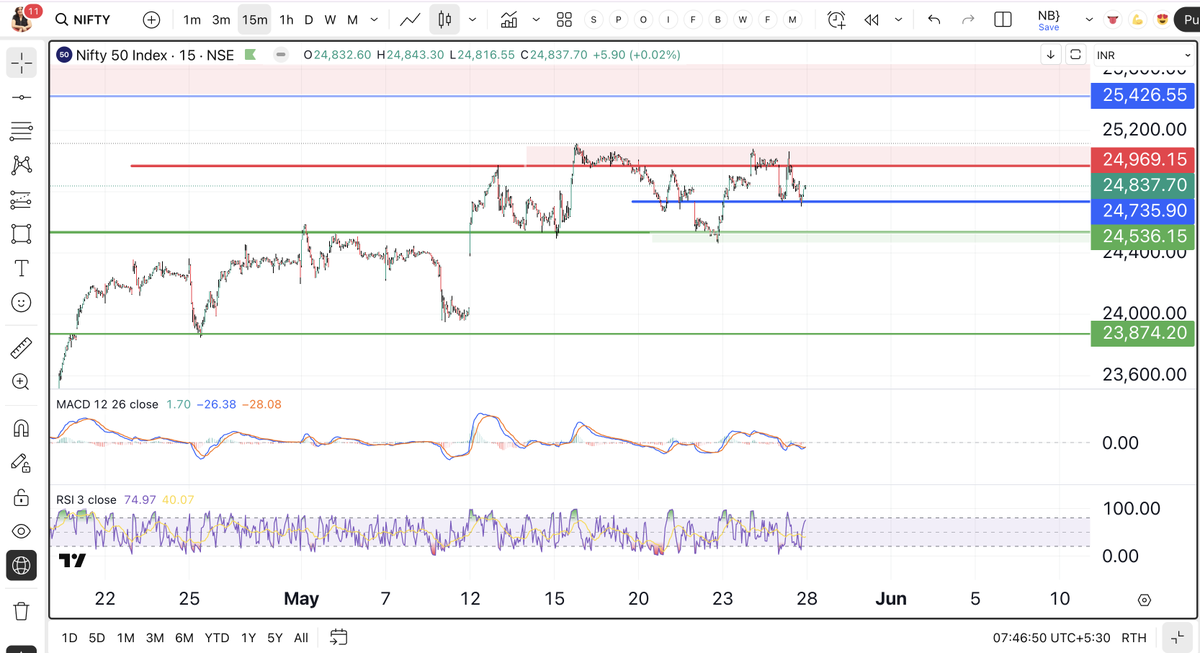Image resolution: width=1200 pixels, height=653 pixels.
Task: Expand extra intervals chevron after M
Action: click(x=373, y=19)
